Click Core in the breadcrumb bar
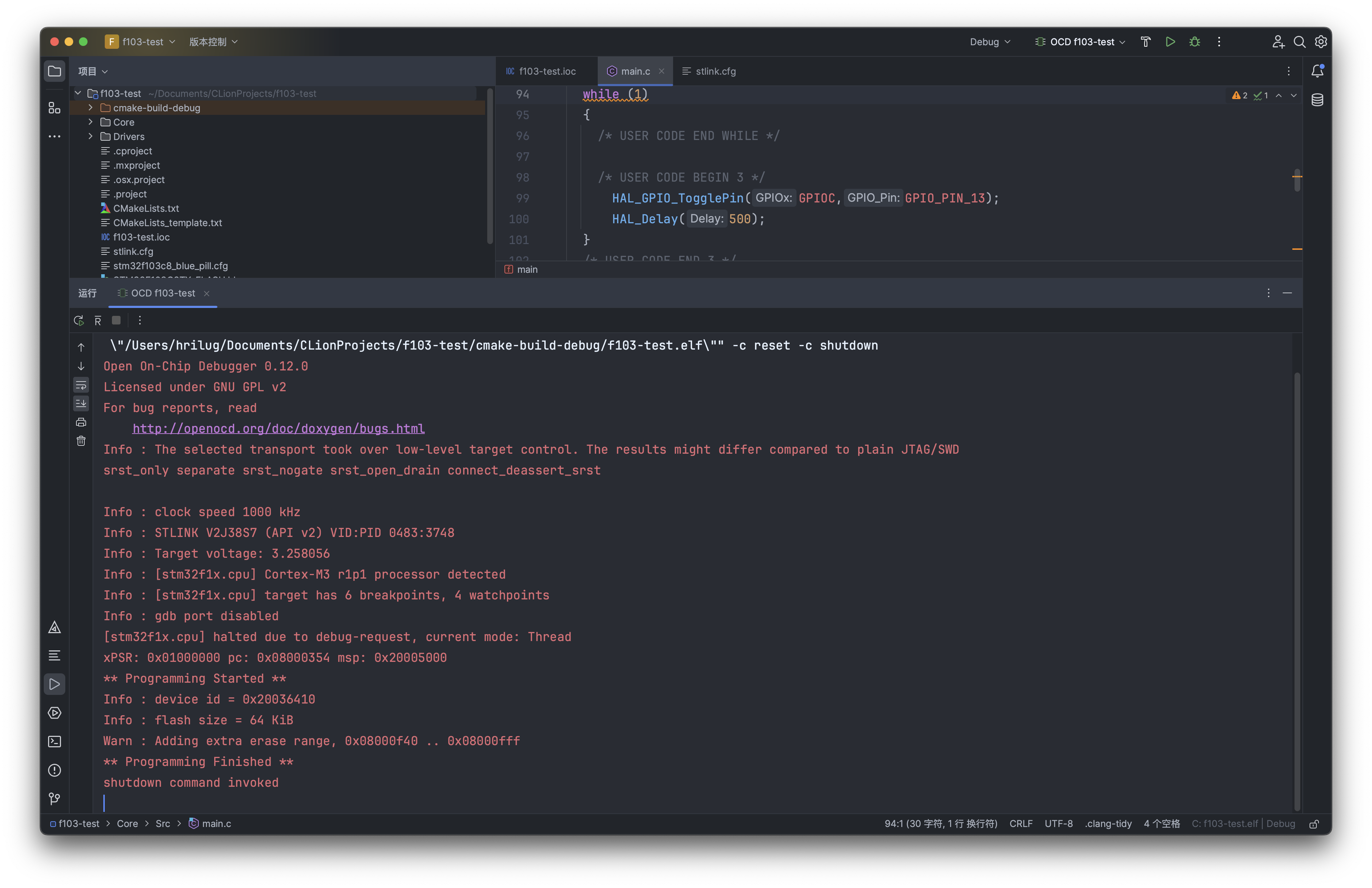 tap(127, 824)
